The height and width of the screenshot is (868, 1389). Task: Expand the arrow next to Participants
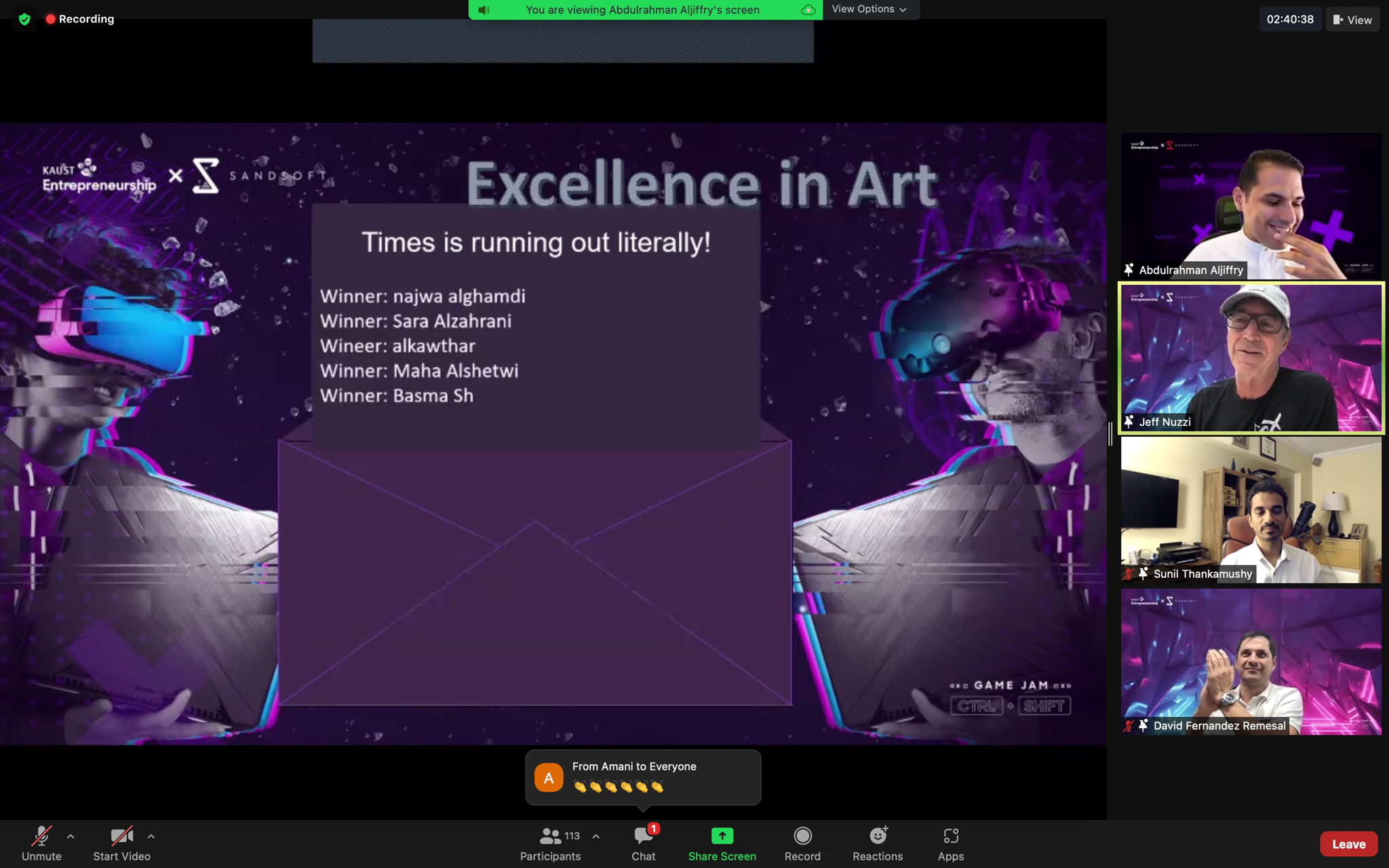pyautogui.click(x=595, y=836)
